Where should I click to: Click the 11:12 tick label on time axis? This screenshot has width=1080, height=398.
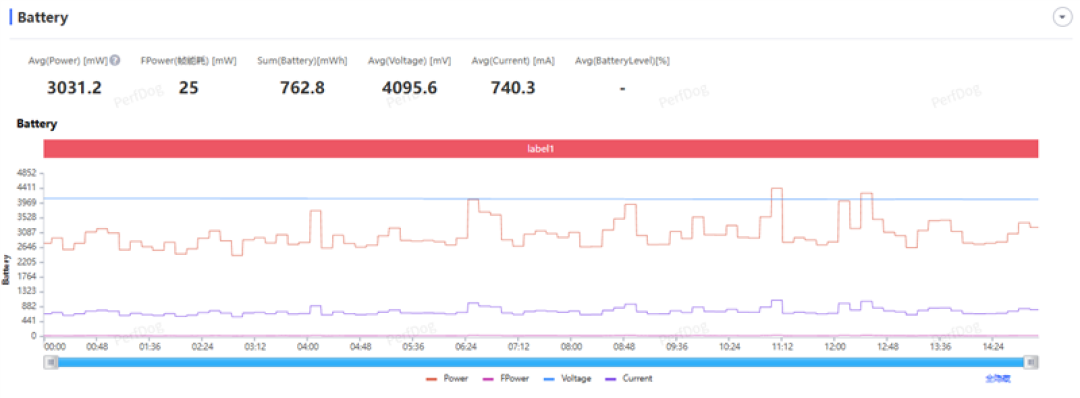(x=782, y=346)
